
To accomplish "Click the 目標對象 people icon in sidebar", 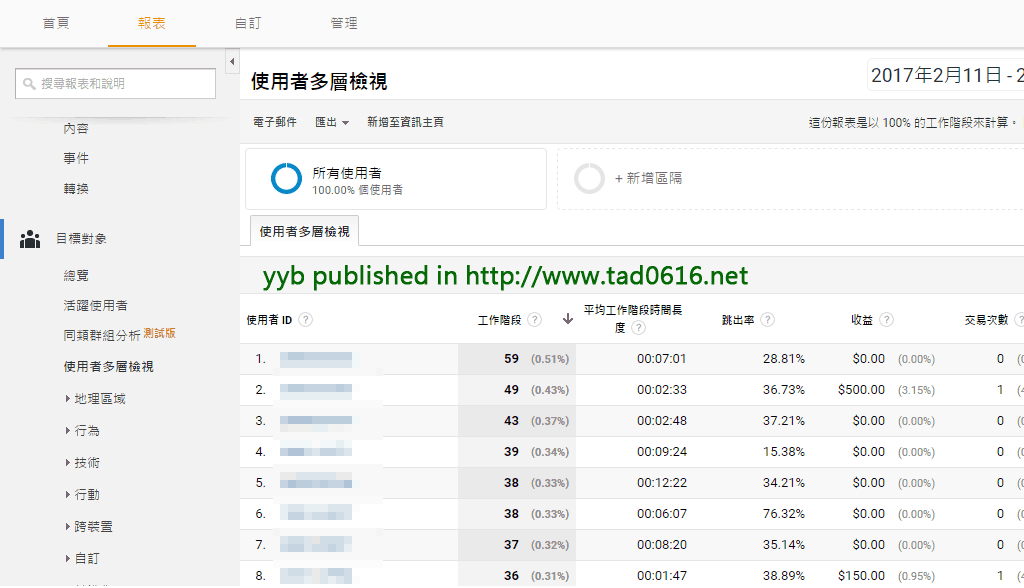I will click(30, 239).
